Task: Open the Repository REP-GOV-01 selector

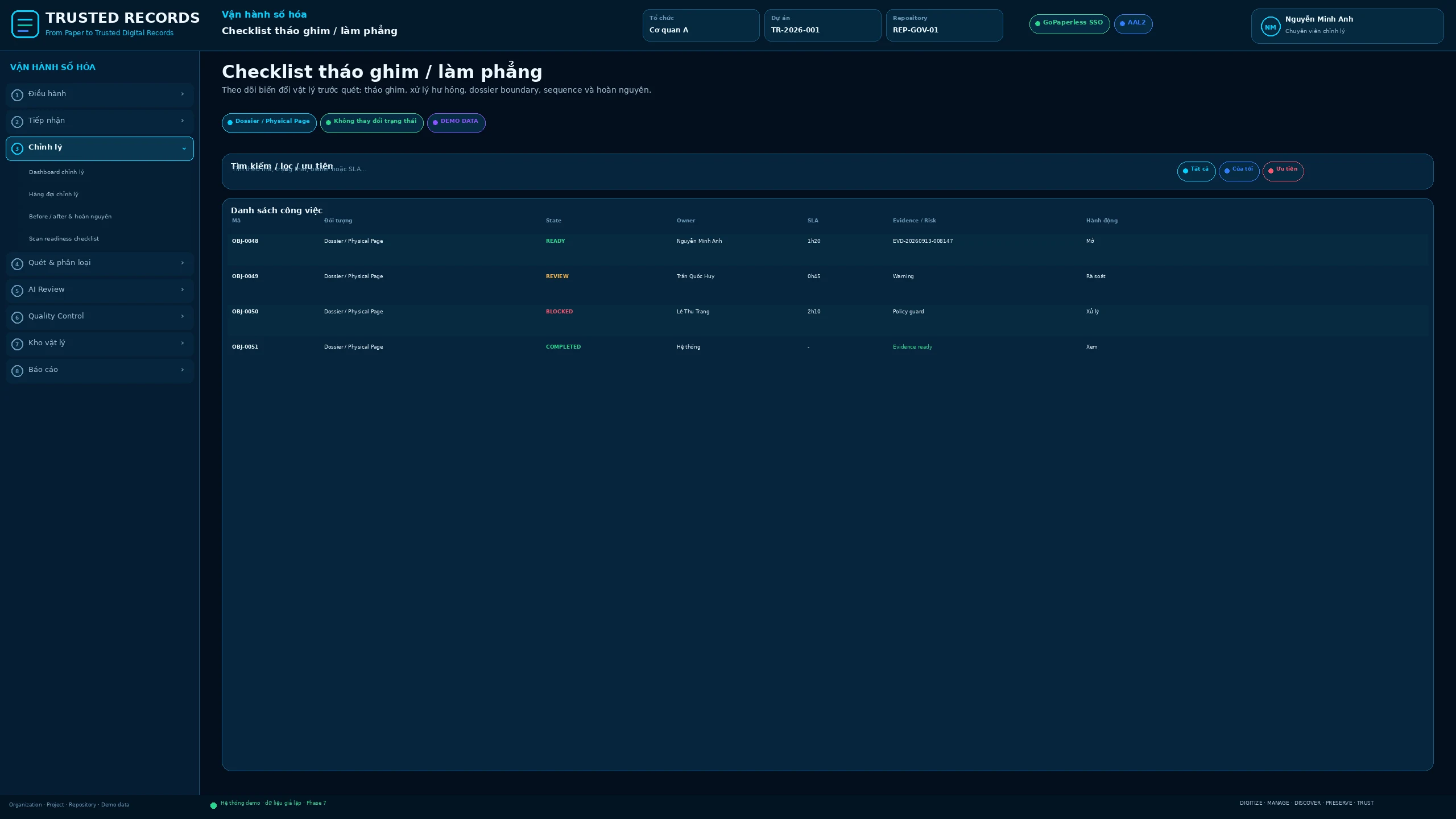Action: 944,25
